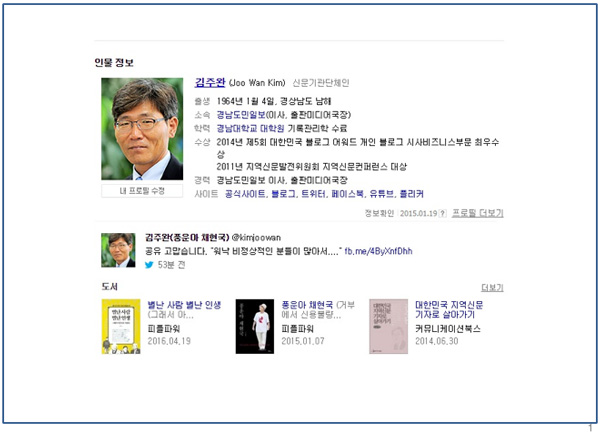The image size is (600, 437).
Task: Expand 프로필 더보기 for more profile details
Action: (478, 213)
